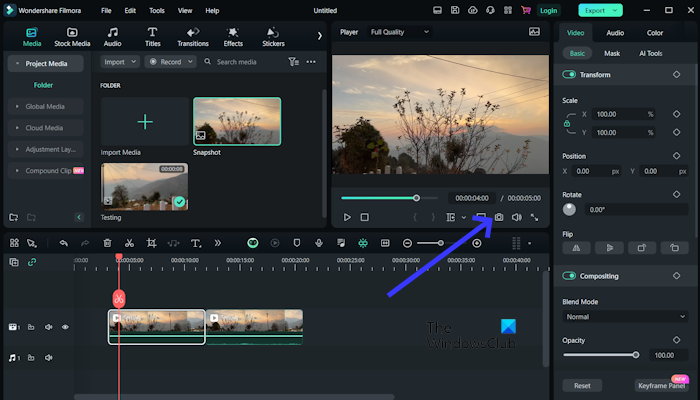This screenshot has height=400, width=700.
Task: Click the undo arrow in timeline toolbar
Action: [64, 243]
